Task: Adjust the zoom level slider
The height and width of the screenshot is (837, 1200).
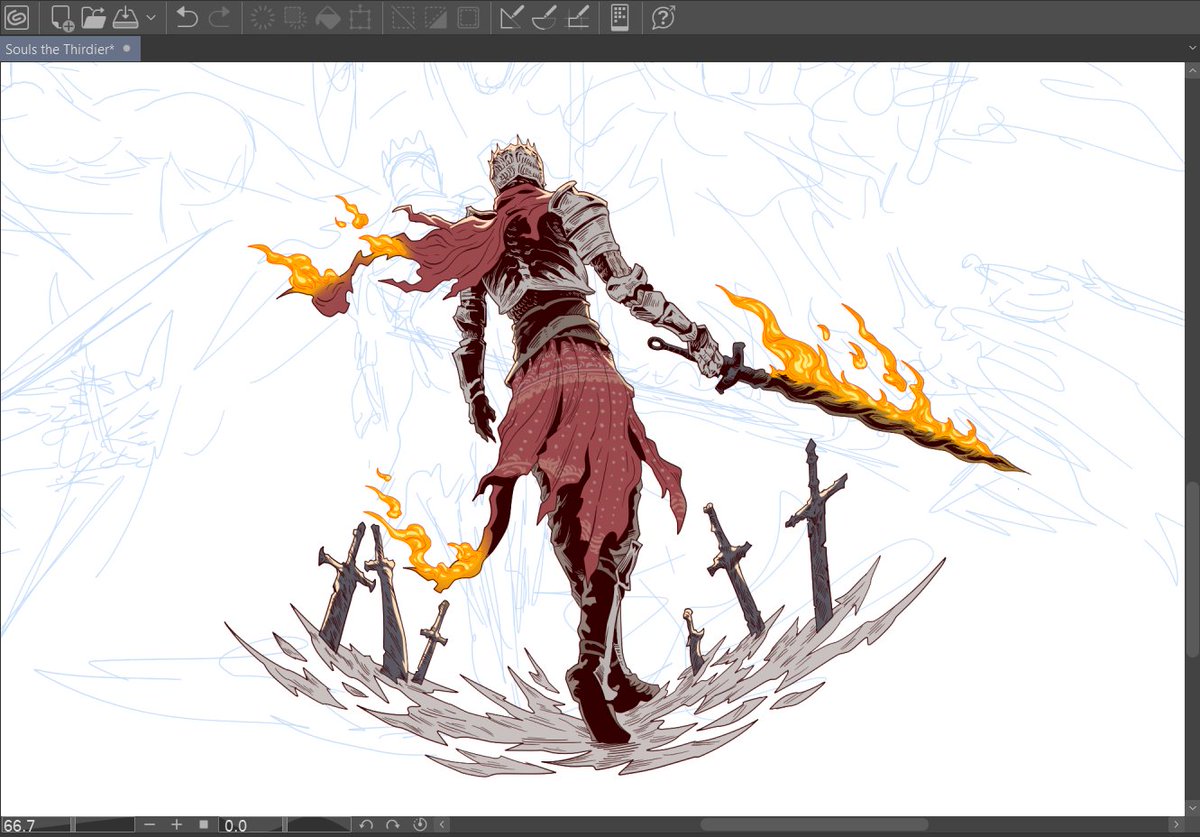Action: coord(105,825)
